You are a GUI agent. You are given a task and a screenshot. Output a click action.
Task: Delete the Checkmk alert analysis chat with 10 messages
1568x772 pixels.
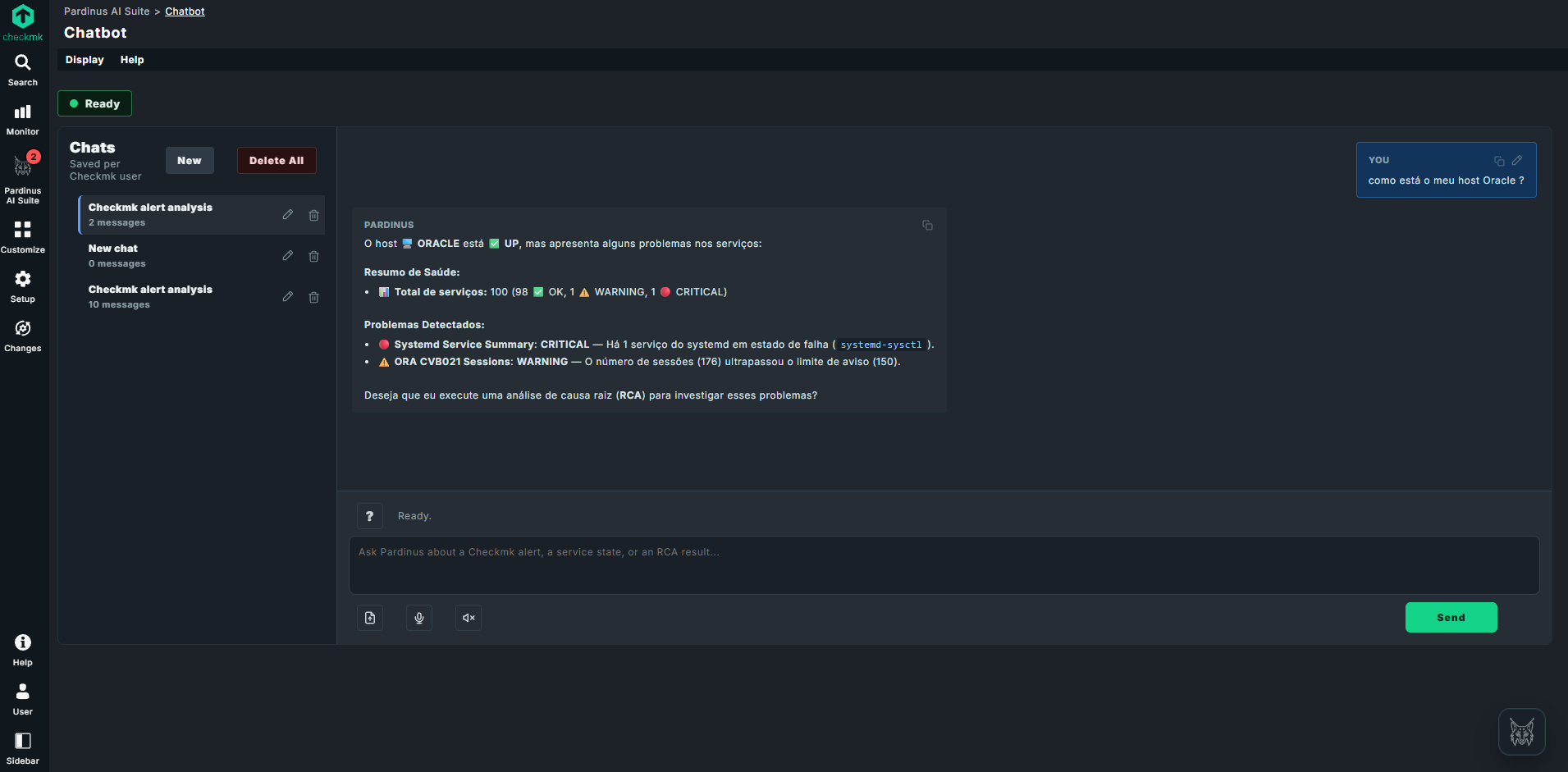pyautogui.click(x=313, y=297)
